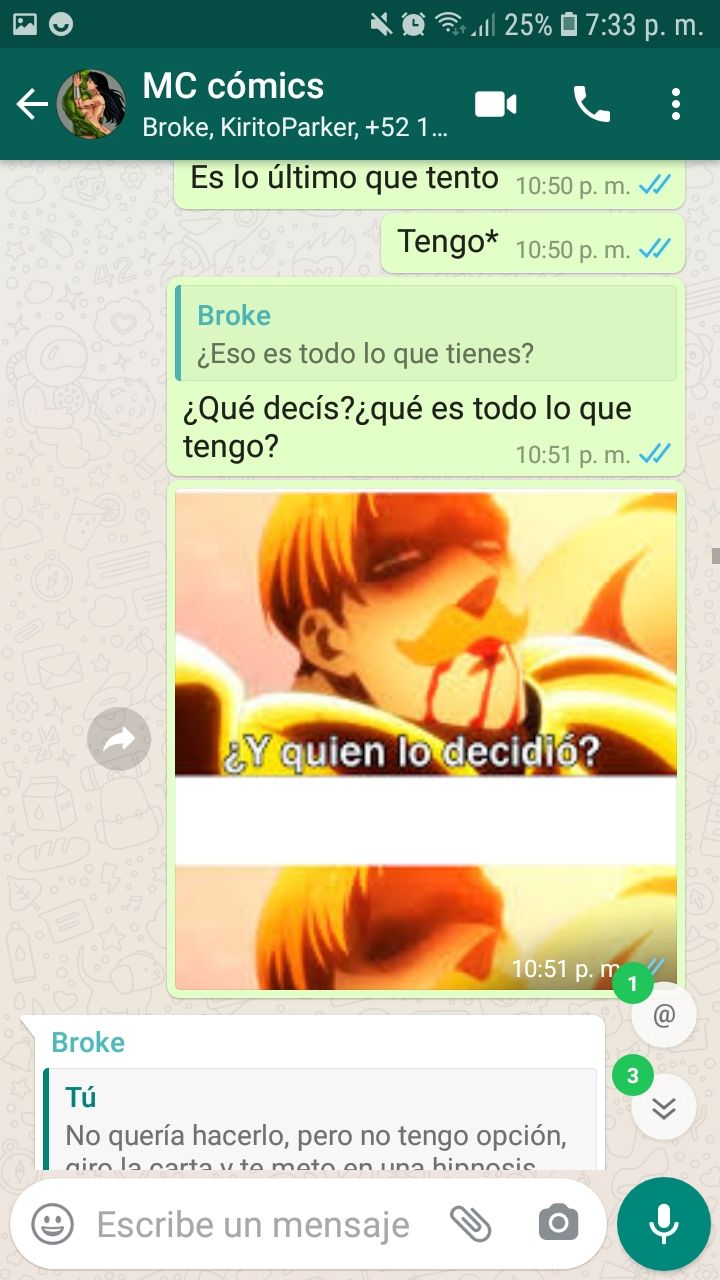Jump to the unread mention with the @ button

(664, 1015)
